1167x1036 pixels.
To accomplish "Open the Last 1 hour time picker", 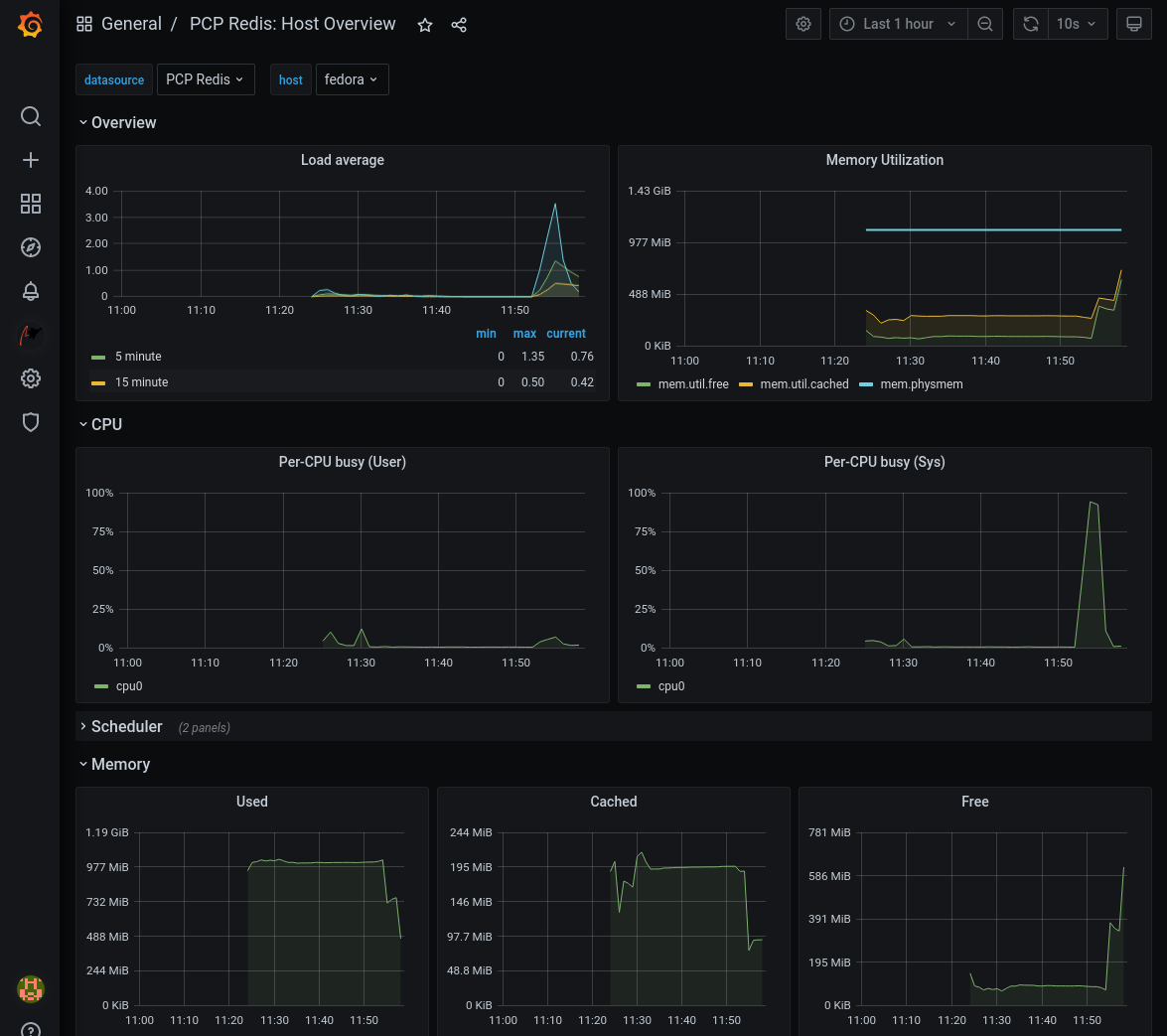I will (898, 24).
